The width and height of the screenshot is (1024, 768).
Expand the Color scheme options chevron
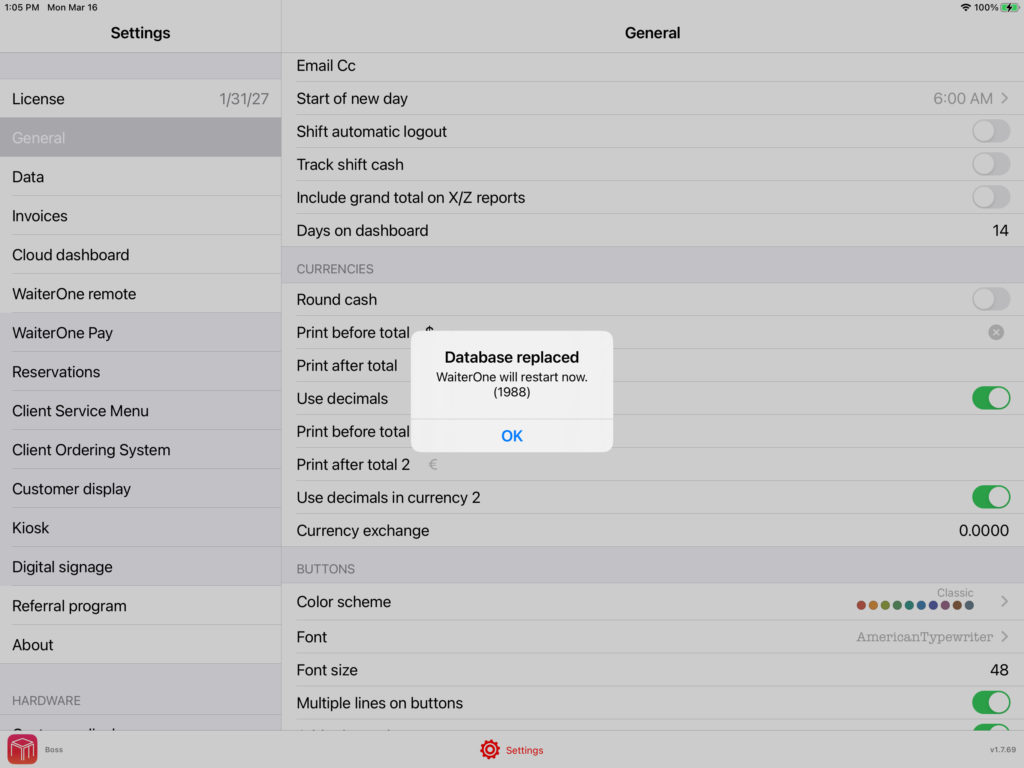1004,602
